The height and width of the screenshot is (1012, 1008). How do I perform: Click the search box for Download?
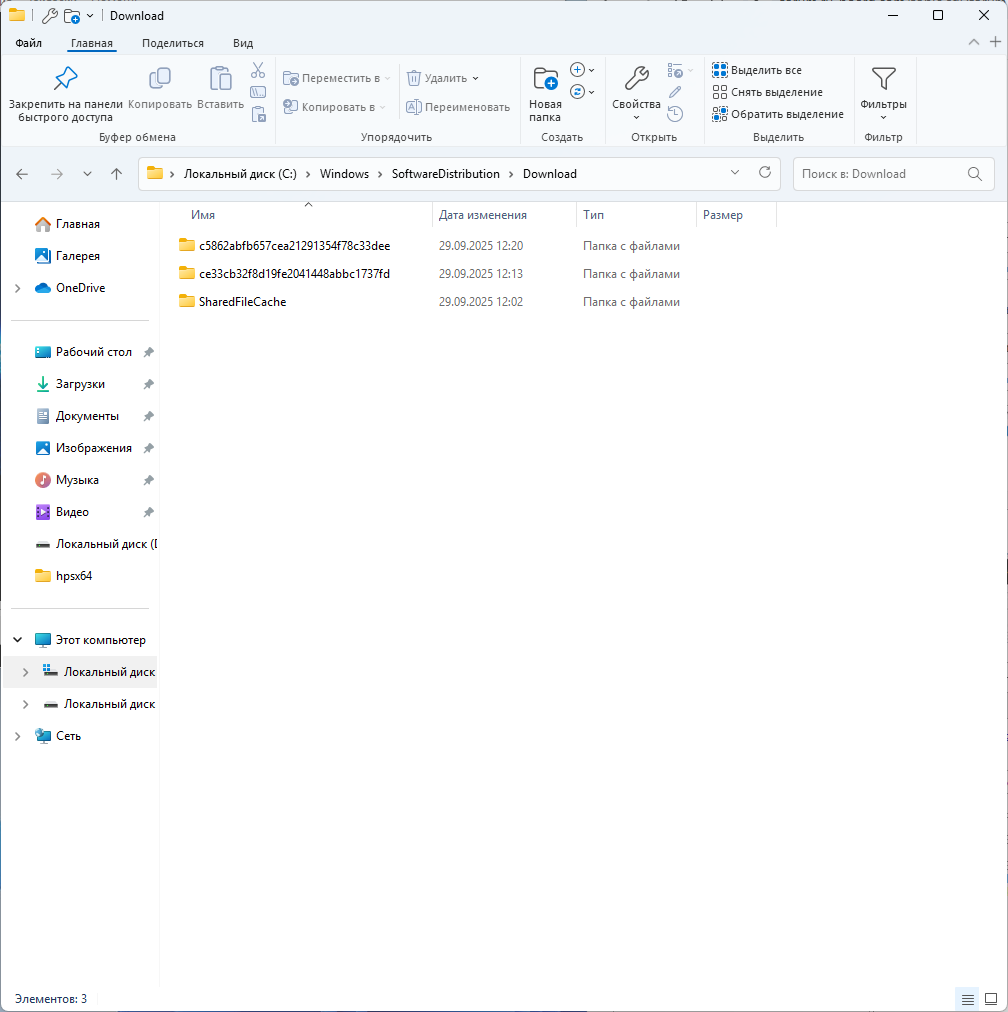[880, 174]
